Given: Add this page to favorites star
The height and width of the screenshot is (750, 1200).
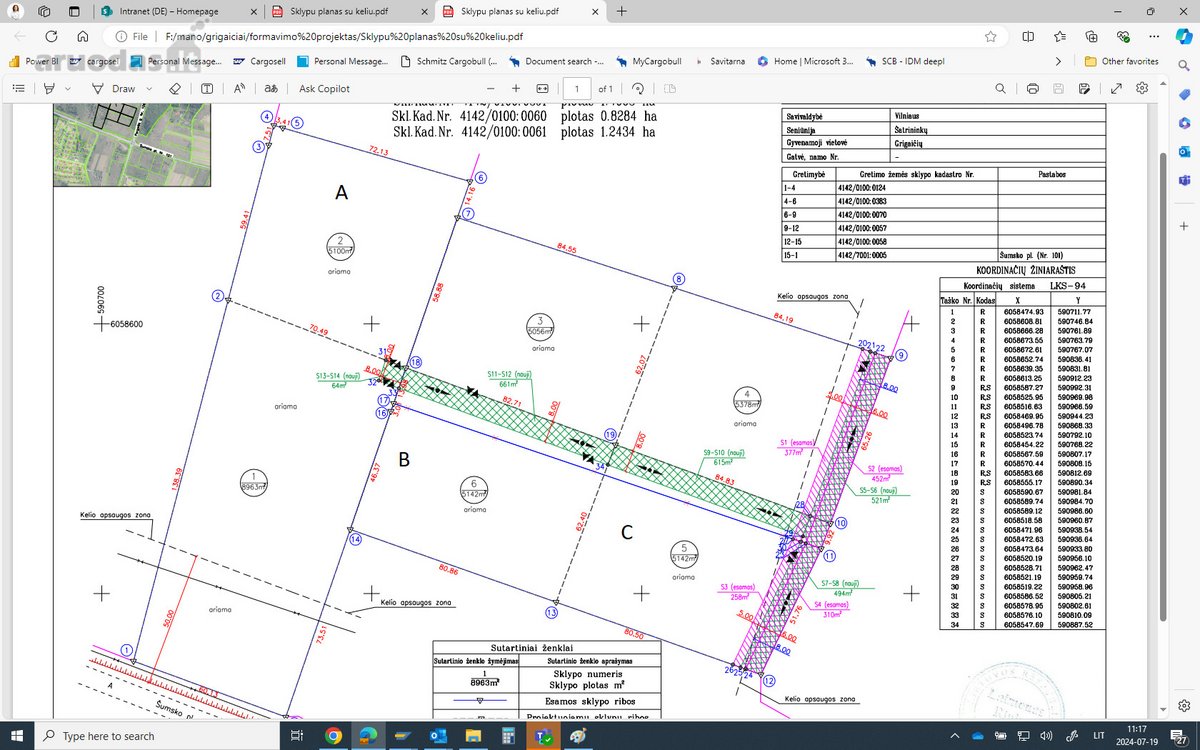Looking at the screenshot, I should (x=990, y=36).
